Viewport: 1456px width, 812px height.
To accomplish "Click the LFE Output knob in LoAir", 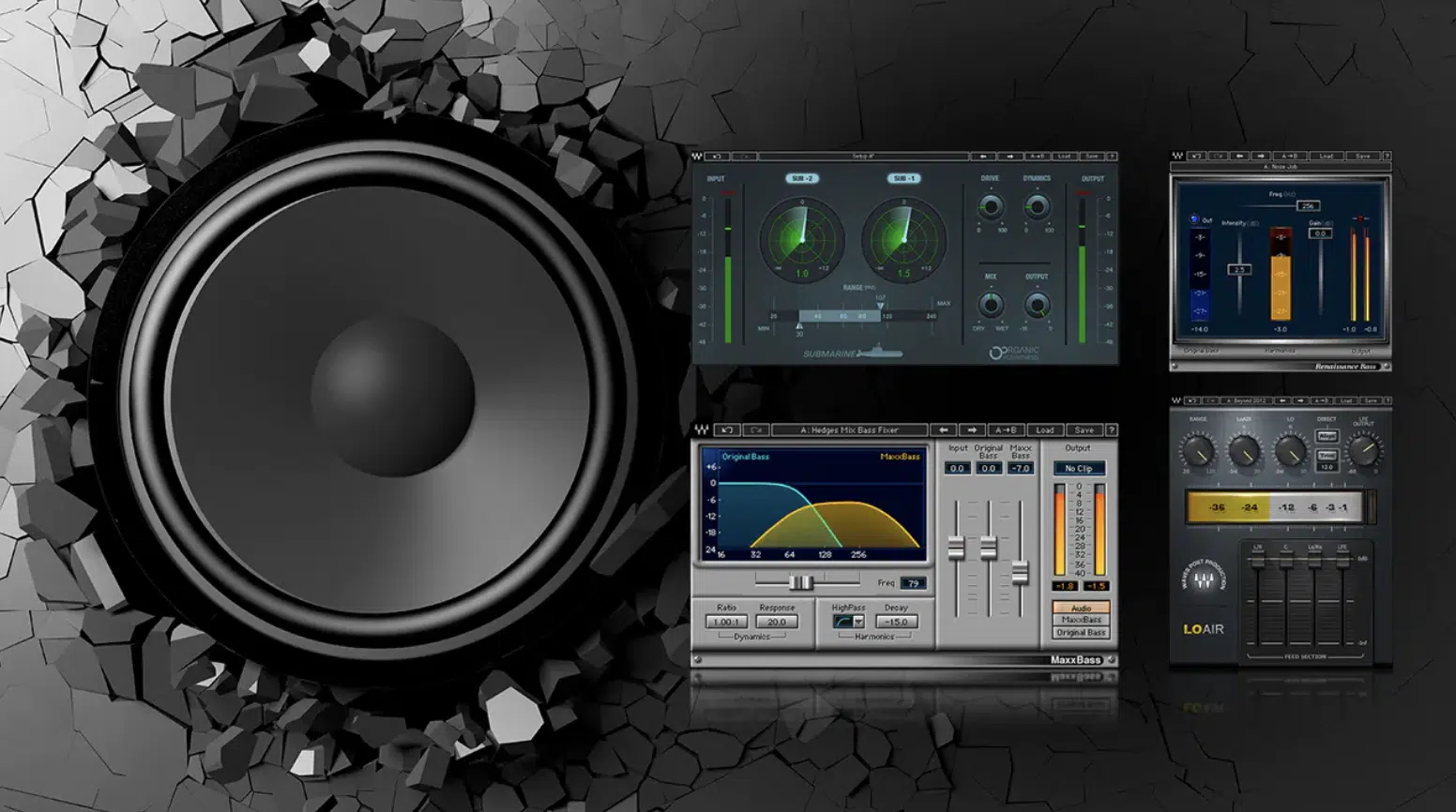I will (x=1364, y=450).
